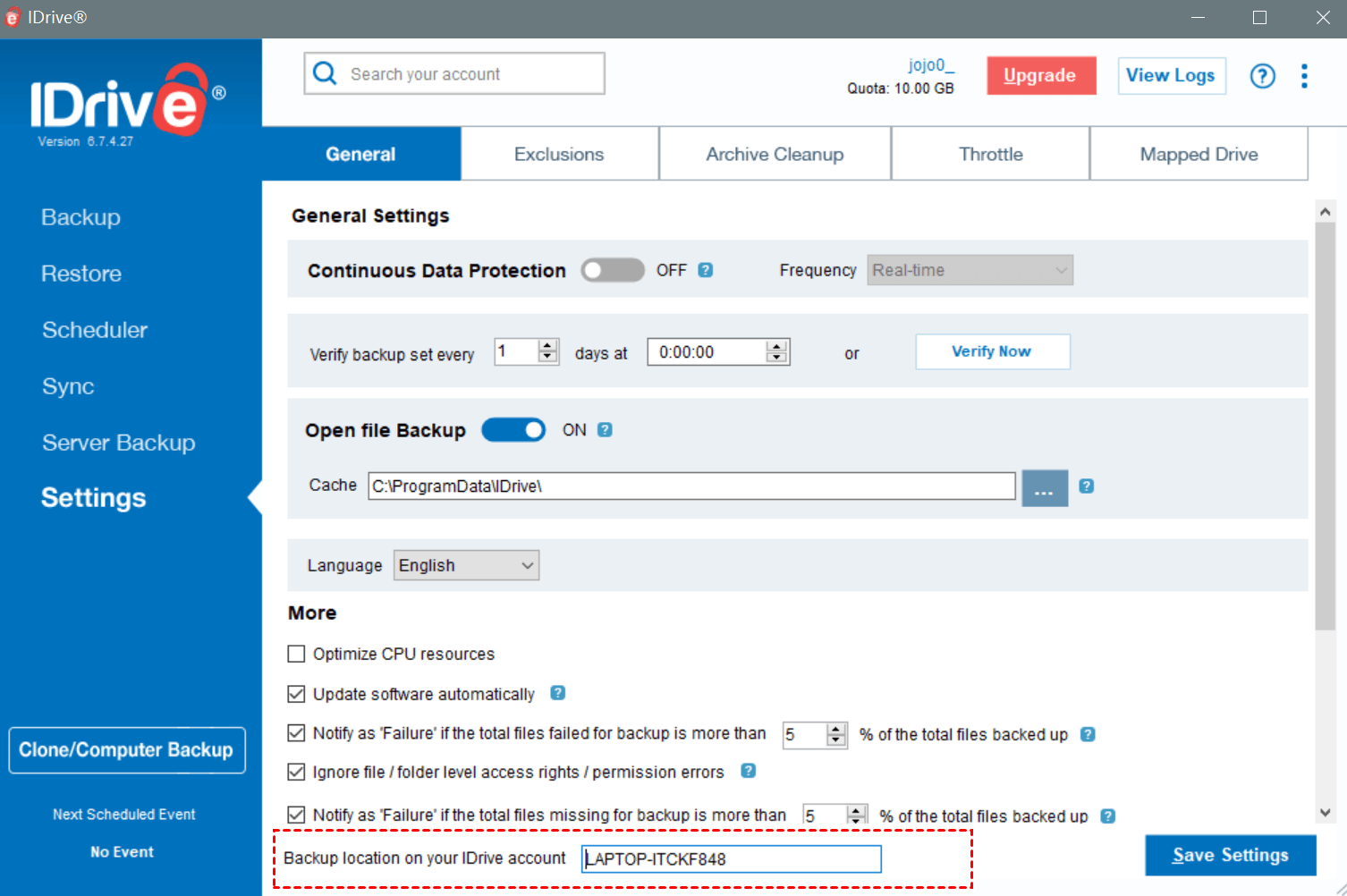Turn off Open file Backup toggle
The image size is (1347, 896).
513,430
